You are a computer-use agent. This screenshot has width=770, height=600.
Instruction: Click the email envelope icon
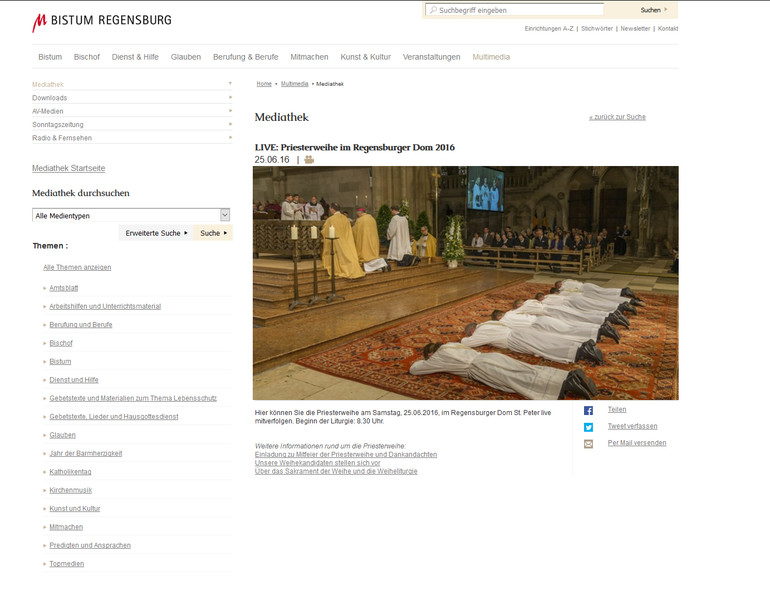coord(589,443)
